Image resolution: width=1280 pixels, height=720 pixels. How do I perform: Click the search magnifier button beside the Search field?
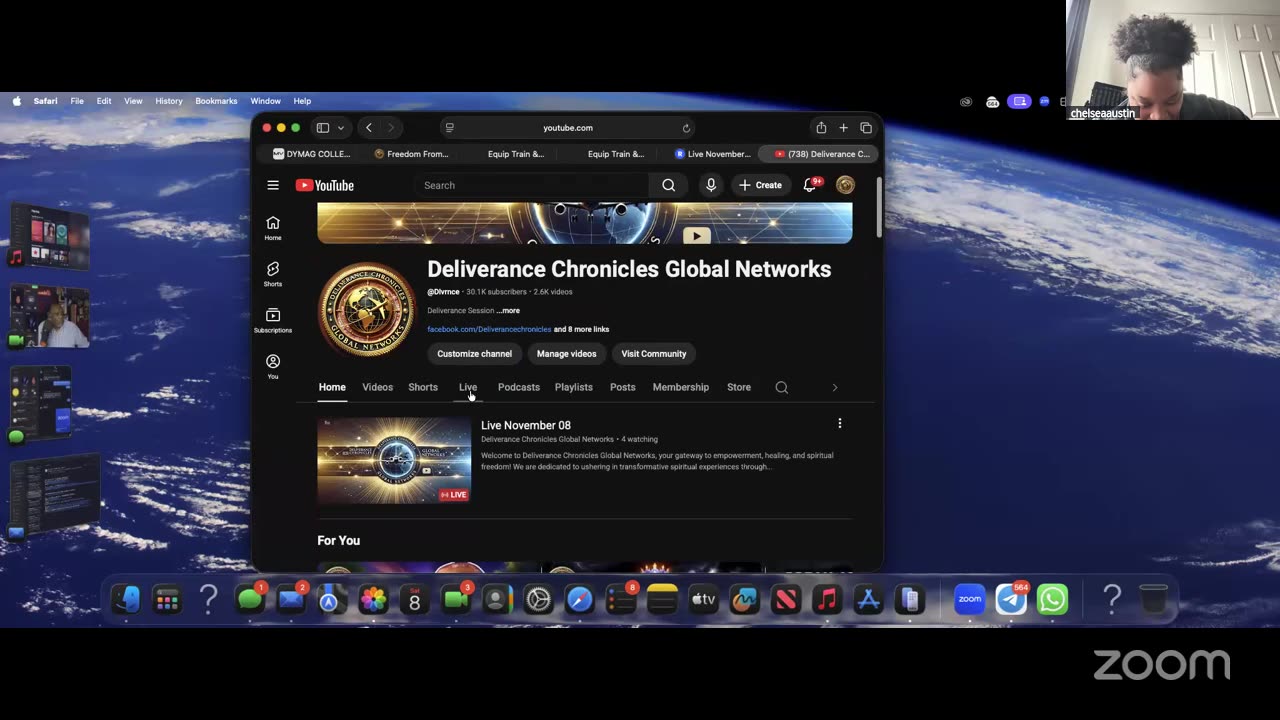pyautogui.click(x=668, y=185)
